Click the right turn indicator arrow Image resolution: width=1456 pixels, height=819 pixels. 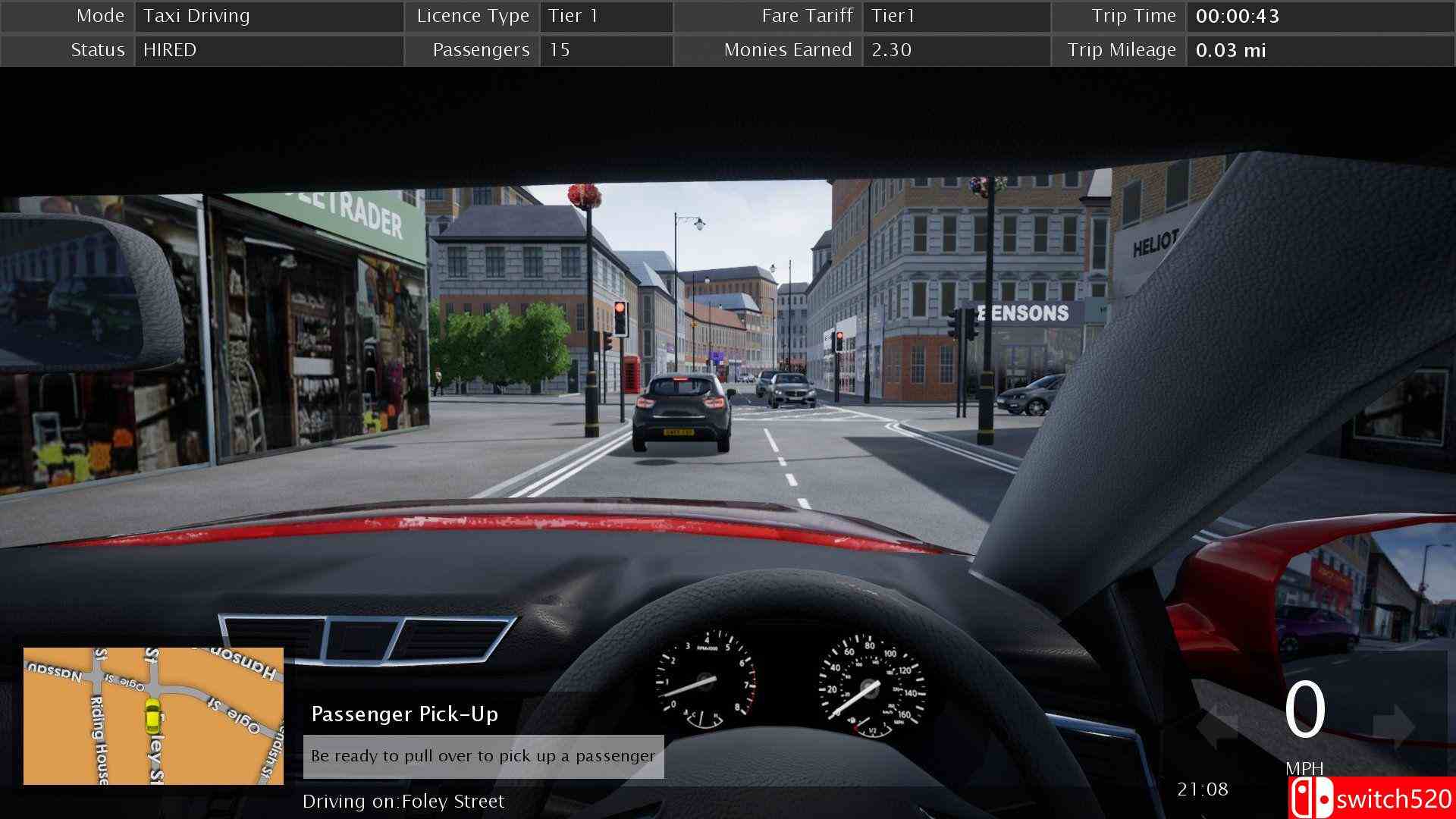pos(1394,726)
